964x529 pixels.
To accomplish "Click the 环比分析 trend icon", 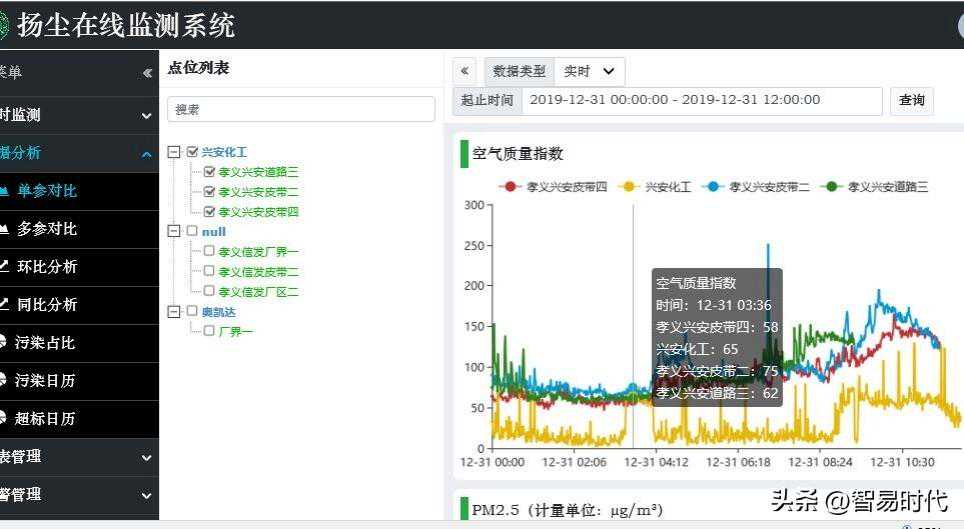I will (x=4, y=266).
